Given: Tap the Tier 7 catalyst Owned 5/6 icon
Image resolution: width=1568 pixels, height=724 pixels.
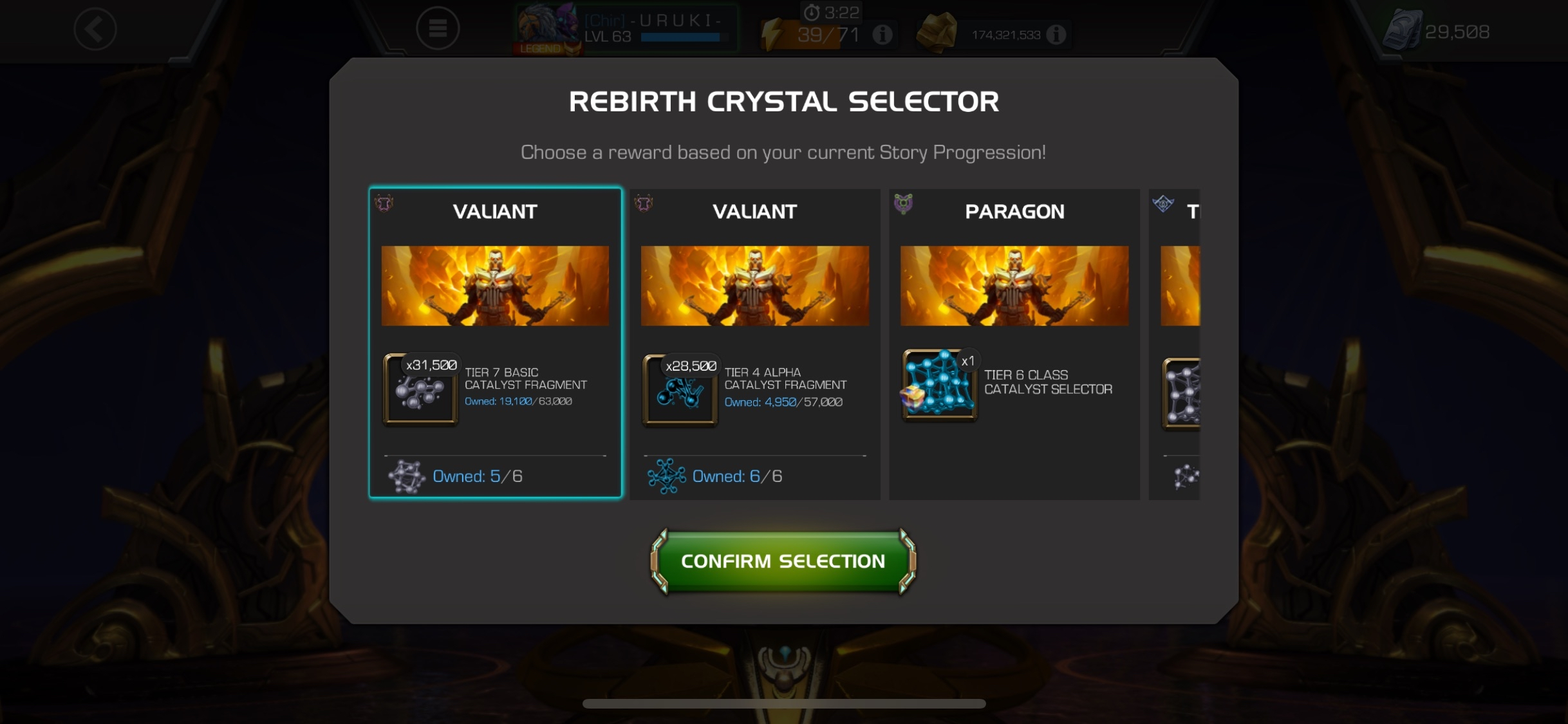Looking at the screenshot, I should click(407, 477).
